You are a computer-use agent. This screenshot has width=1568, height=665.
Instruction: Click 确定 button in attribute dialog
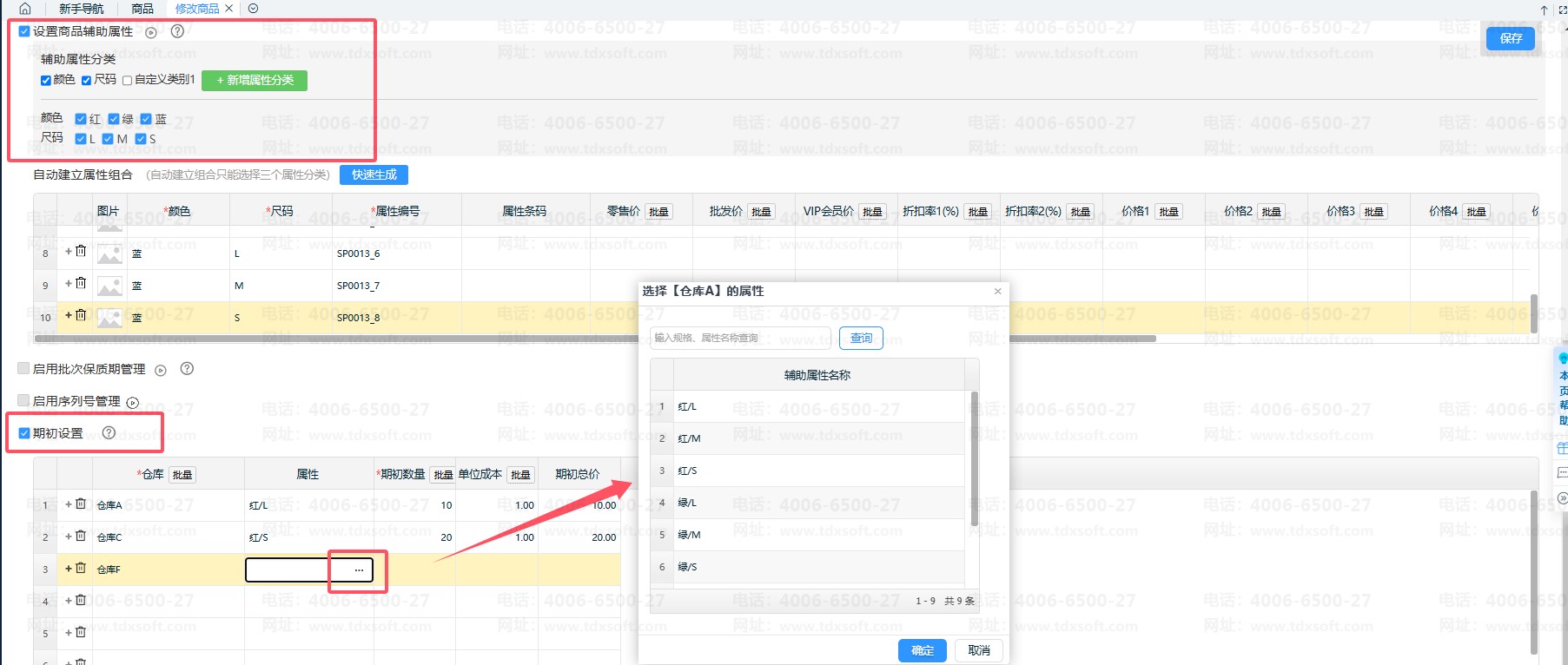922,650
